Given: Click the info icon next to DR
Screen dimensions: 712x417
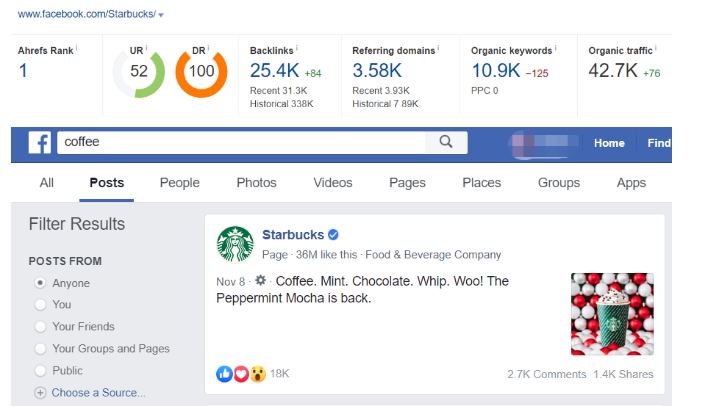Looking at the screenshot, I should pos(208,48).
